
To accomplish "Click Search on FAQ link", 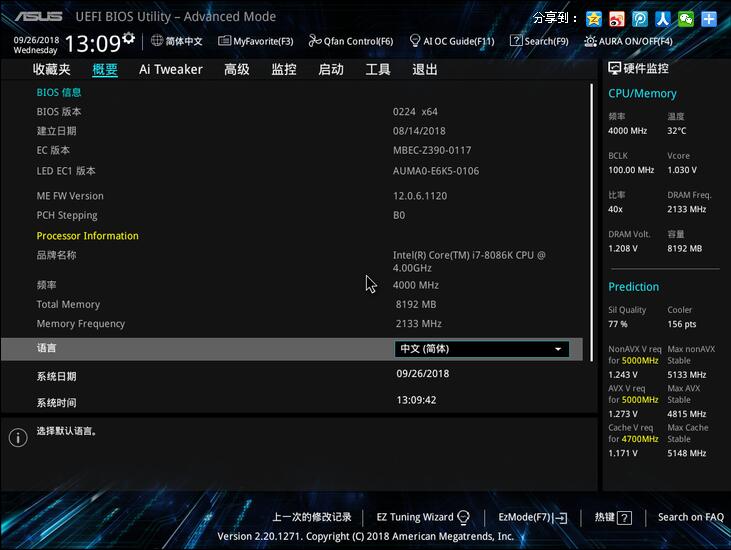I will [691, 517].
